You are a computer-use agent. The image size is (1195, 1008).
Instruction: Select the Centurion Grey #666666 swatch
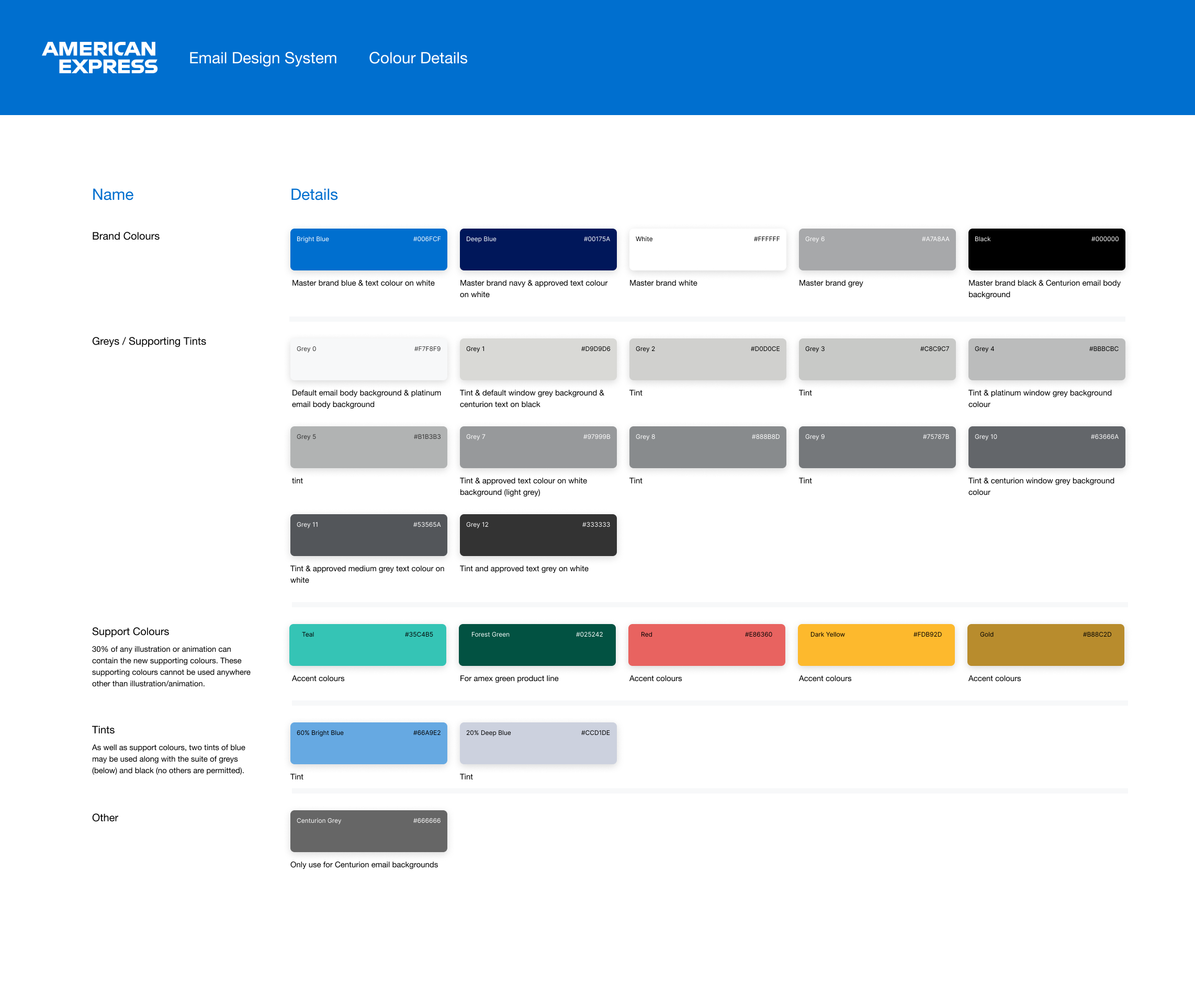(369, 831)
